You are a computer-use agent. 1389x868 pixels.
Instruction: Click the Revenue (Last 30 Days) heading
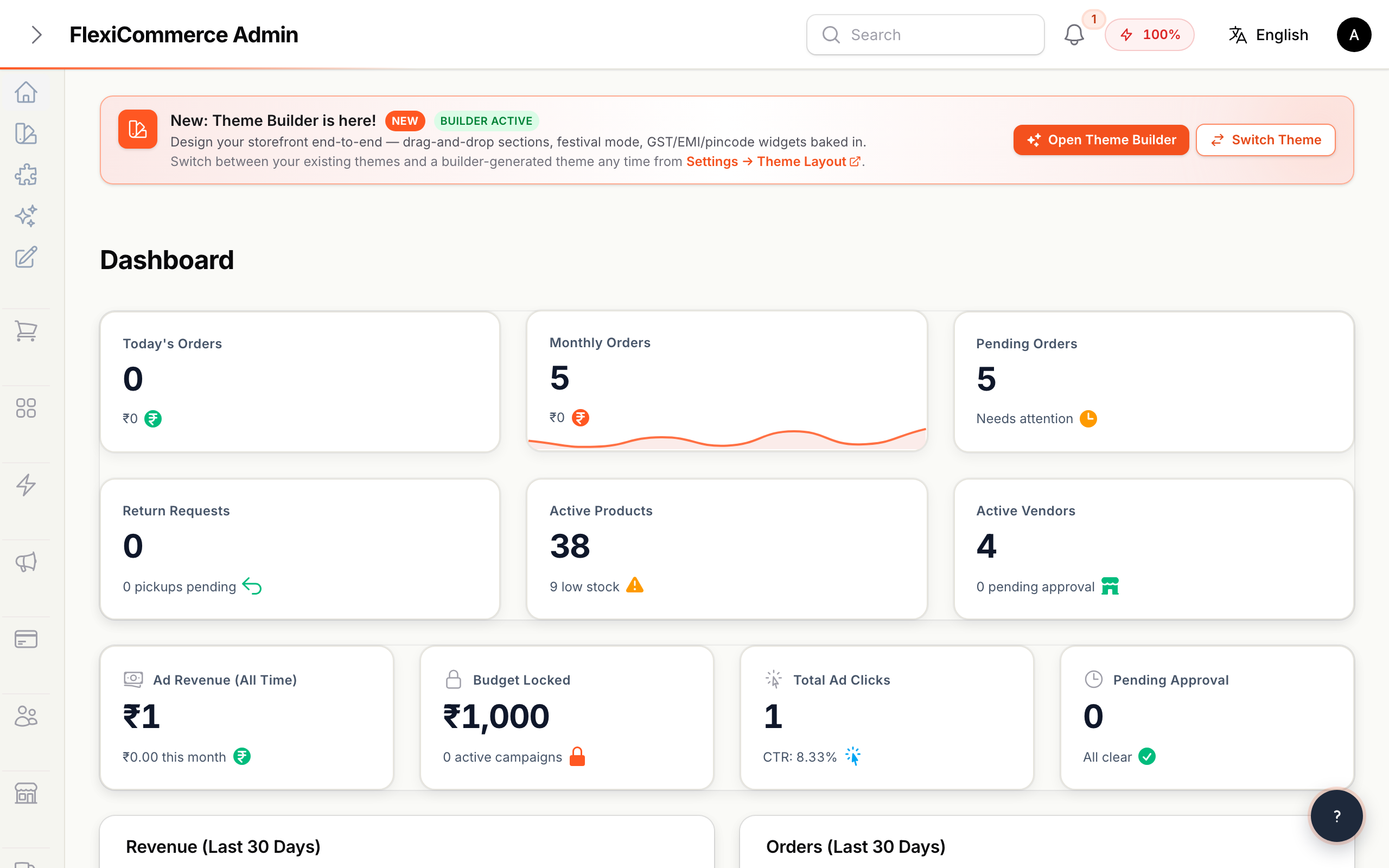pyautogui.click(x=222, y=847)
